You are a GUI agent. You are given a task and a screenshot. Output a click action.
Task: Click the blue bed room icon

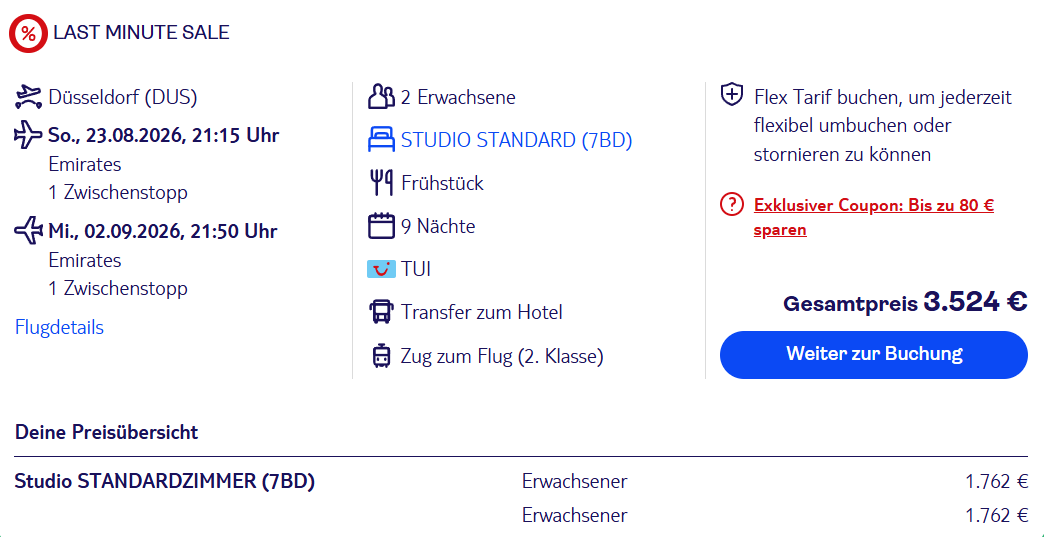point(382,140)
